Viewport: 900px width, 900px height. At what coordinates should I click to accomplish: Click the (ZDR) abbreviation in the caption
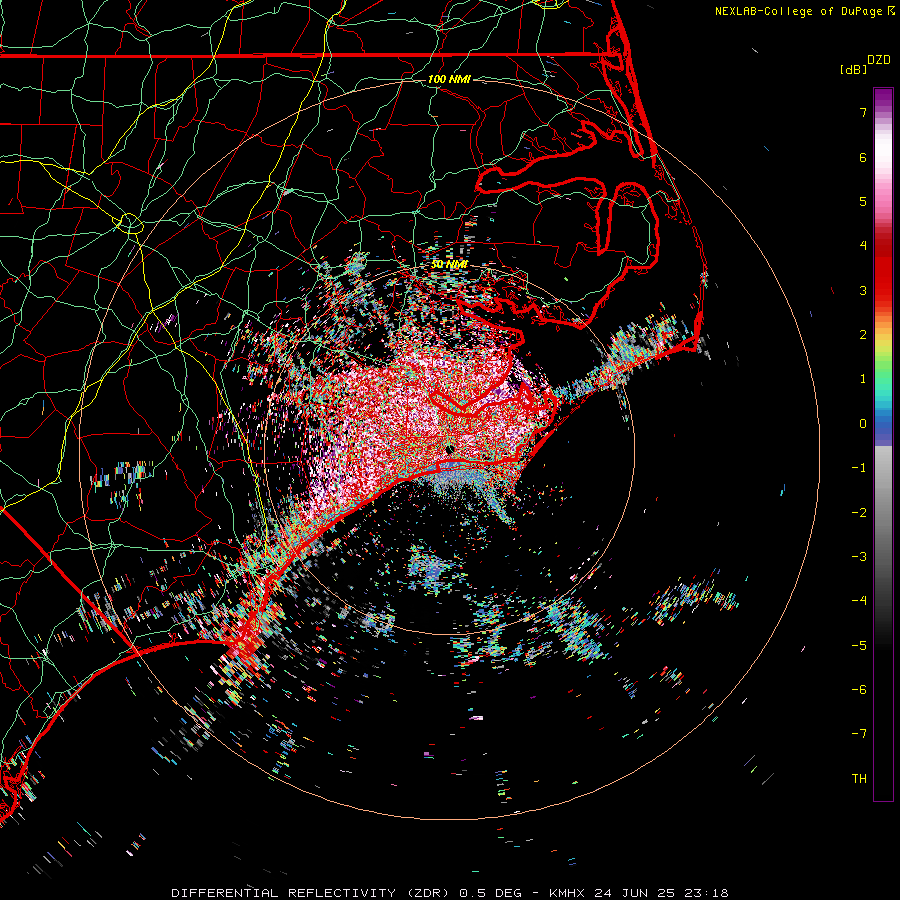430,893
